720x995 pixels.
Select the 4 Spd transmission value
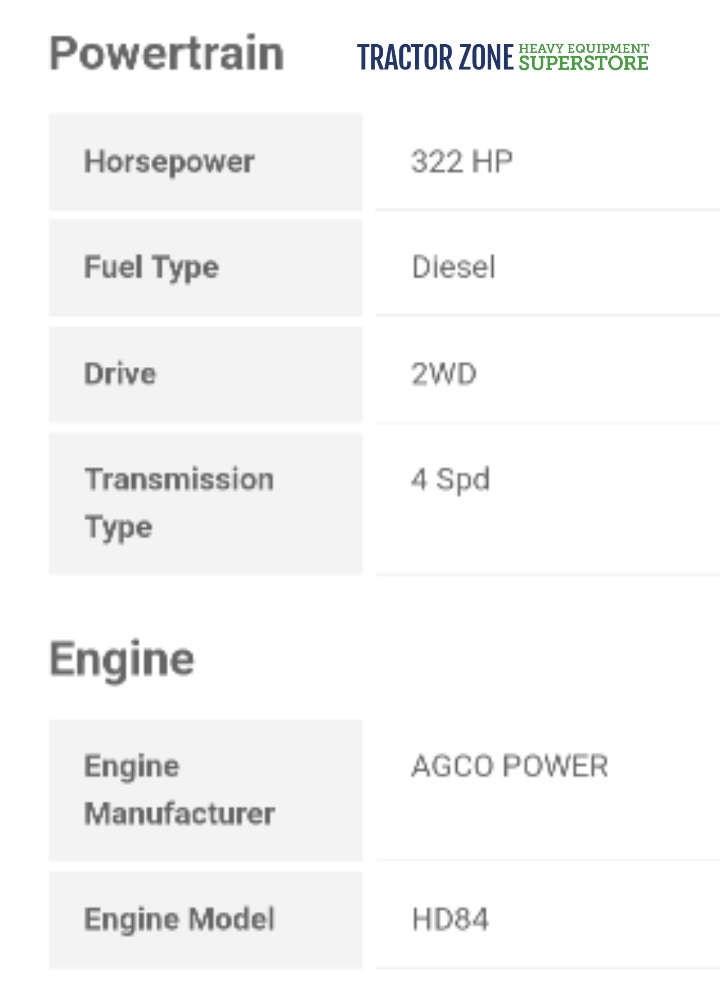[x=450, y=479]
